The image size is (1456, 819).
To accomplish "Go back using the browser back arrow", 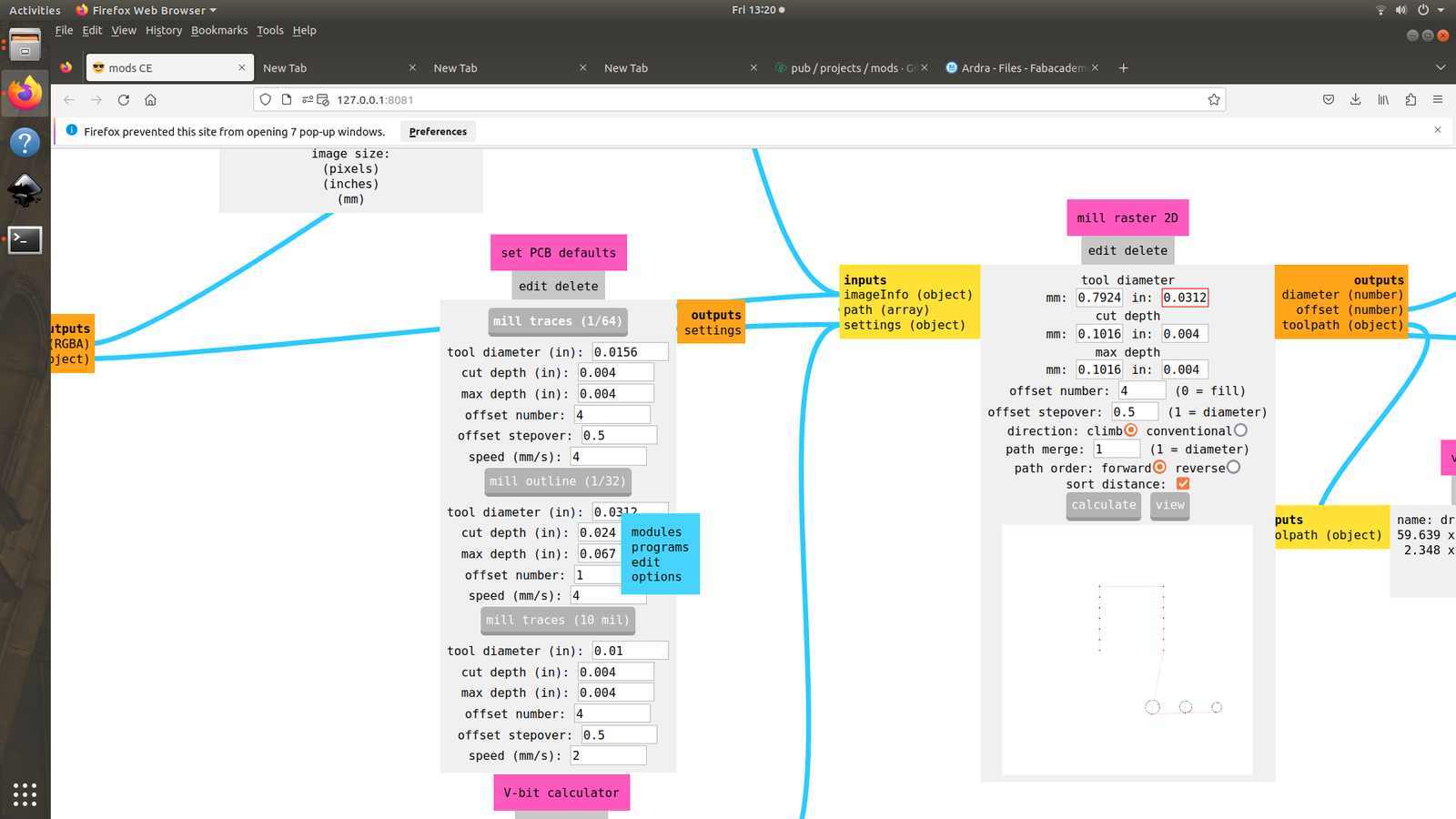I will click(69, 100).
